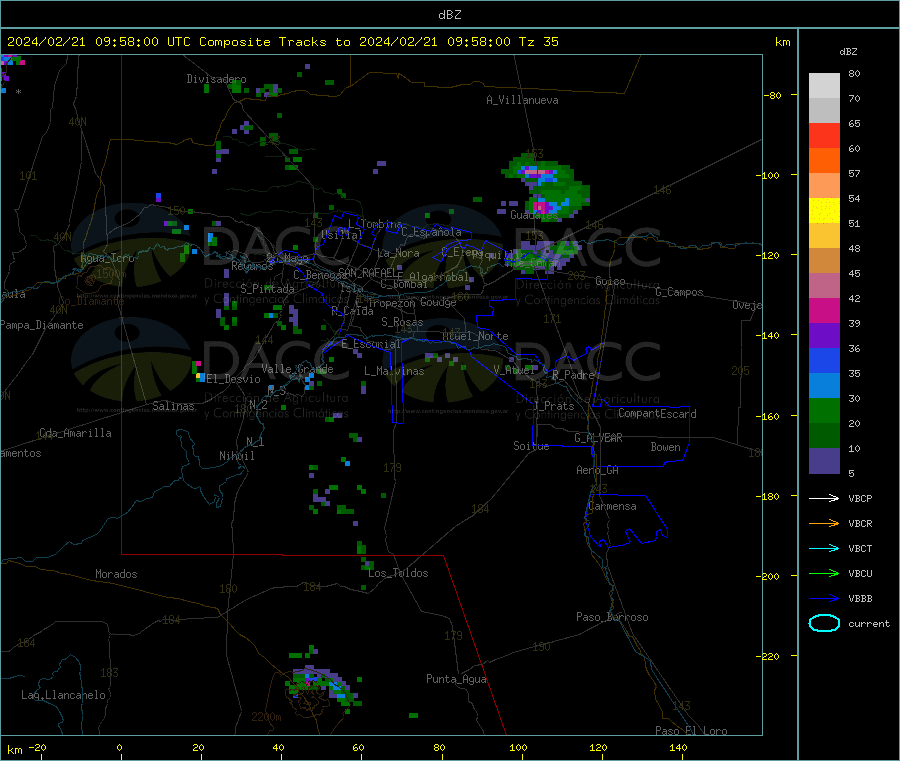Click the storm echo north of Guadales
The image size is (900, 761).
546,185
